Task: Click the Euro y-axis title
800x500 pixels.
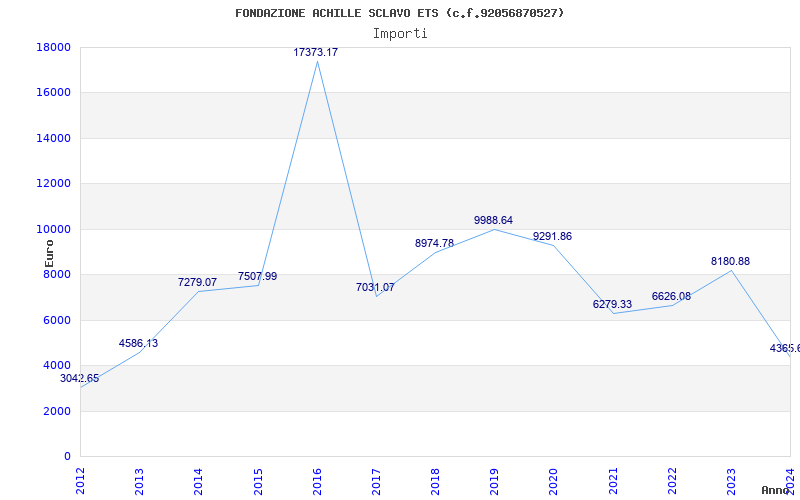Action: point(49,254)
